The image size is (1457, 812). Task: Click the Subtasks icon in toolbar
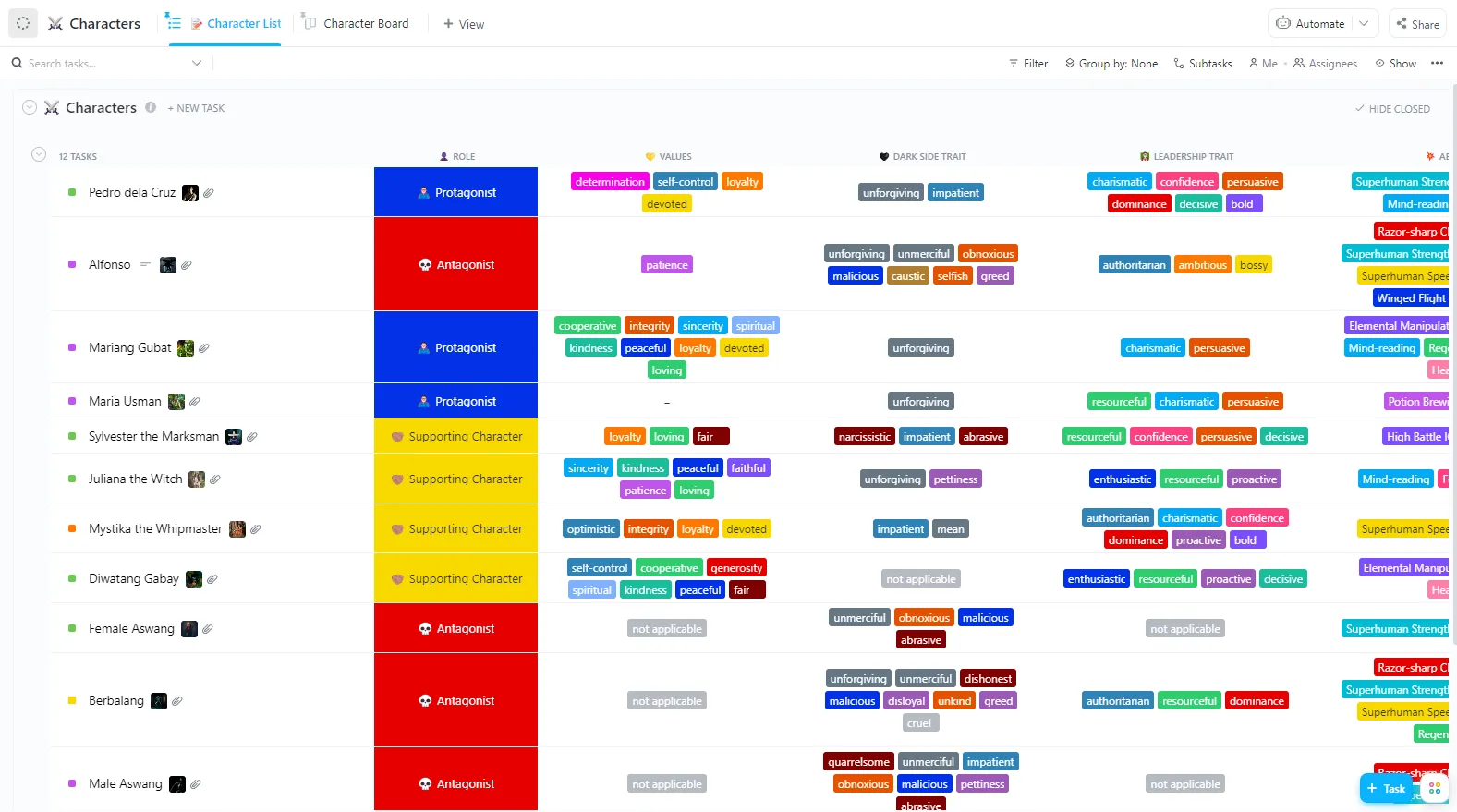coord(1179,64)
